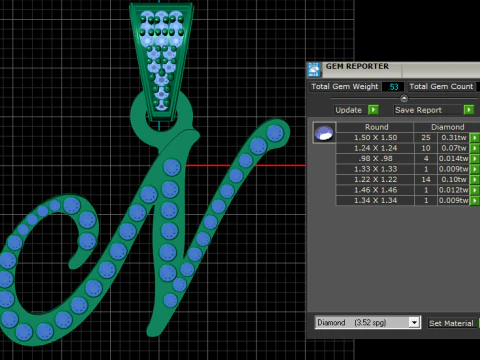This screenshot has height=360, width=480.
Task: Select the top gem on the N pendant
Action: click(x=275, y=133)
